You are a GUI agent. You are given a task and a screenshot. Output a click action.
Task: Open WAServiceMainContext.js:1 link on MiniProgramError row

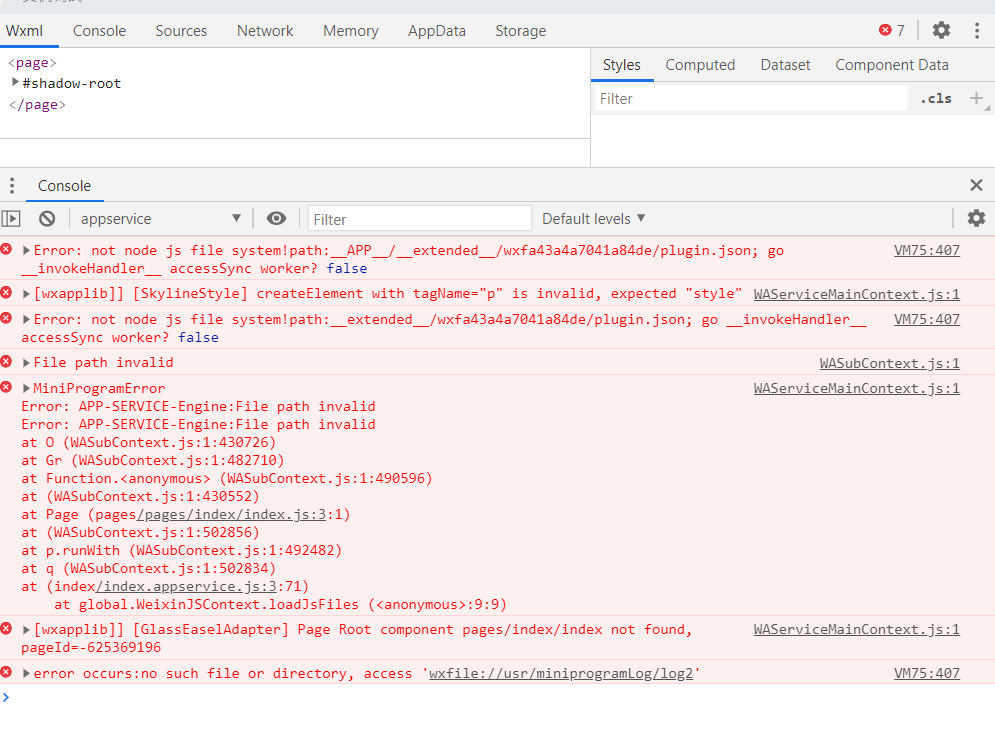857,388
